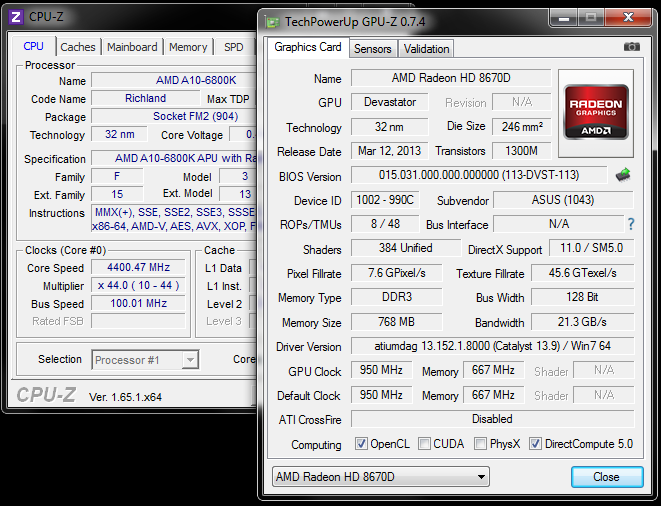Toggle the PhysX checkbox

pos(480,444)
